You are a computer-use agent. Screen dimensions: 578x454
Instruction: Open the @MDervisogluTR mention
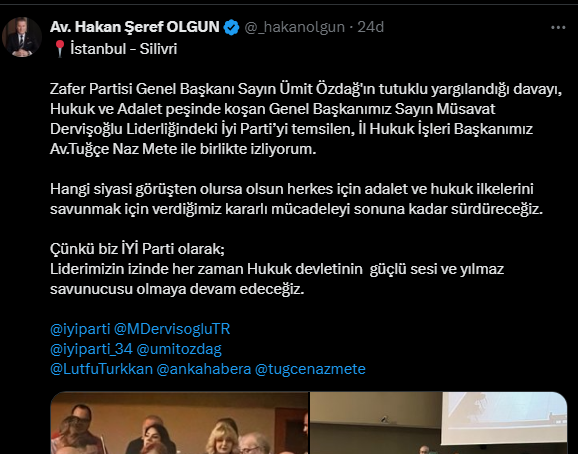click(172, 329)
